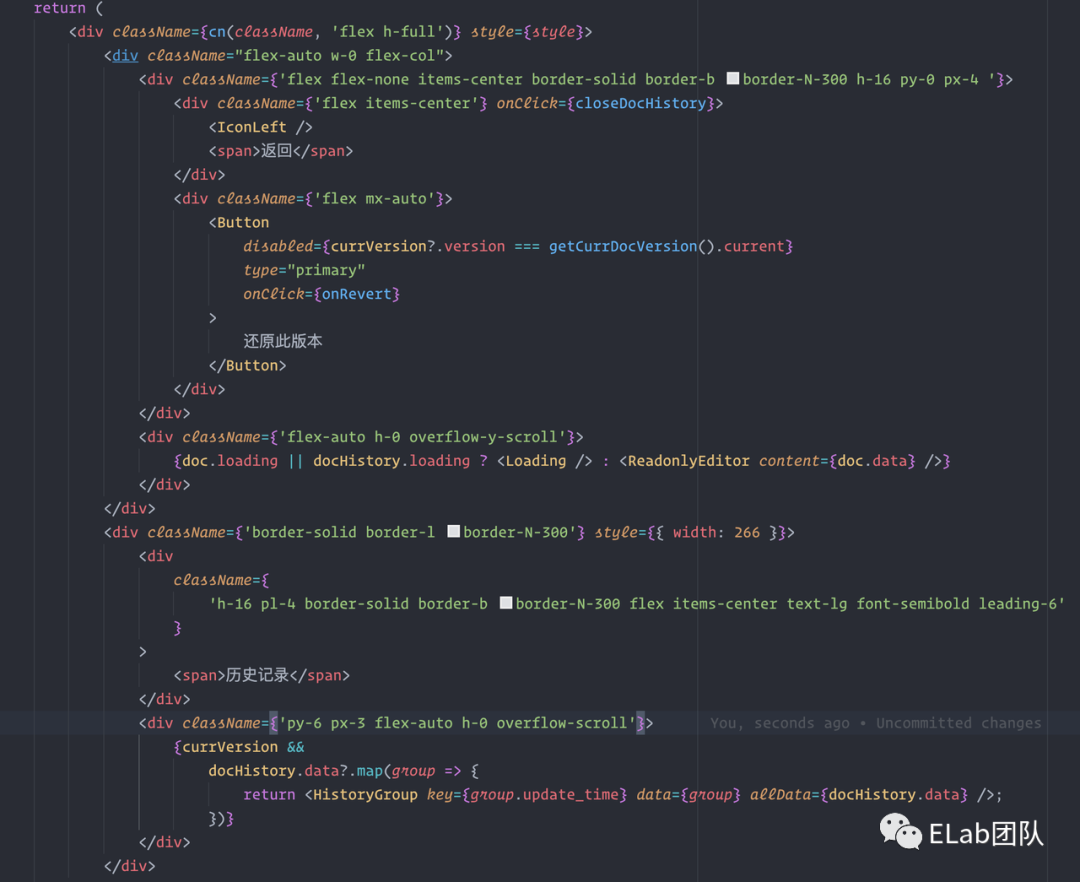Click the allData attribute name

(x=780, y=795)
